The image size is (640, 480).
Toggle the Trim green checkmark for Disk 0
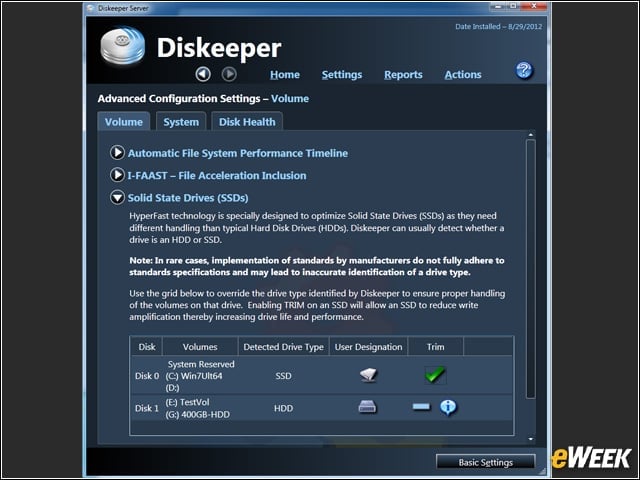(x=435, y=375)
